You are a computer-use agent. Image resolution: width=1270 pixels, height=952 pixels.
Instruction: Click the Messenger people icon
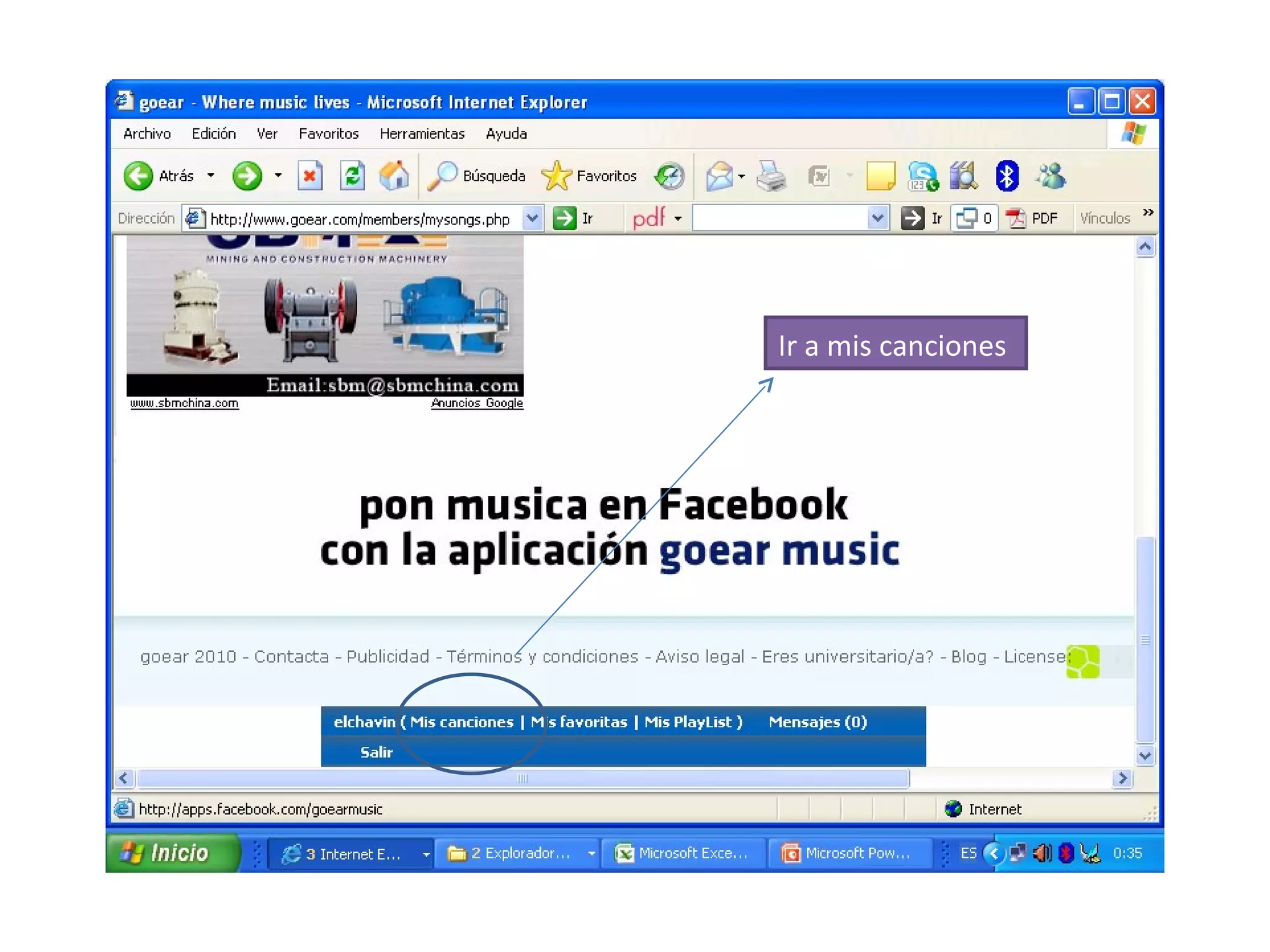[x=1050, y=176]
